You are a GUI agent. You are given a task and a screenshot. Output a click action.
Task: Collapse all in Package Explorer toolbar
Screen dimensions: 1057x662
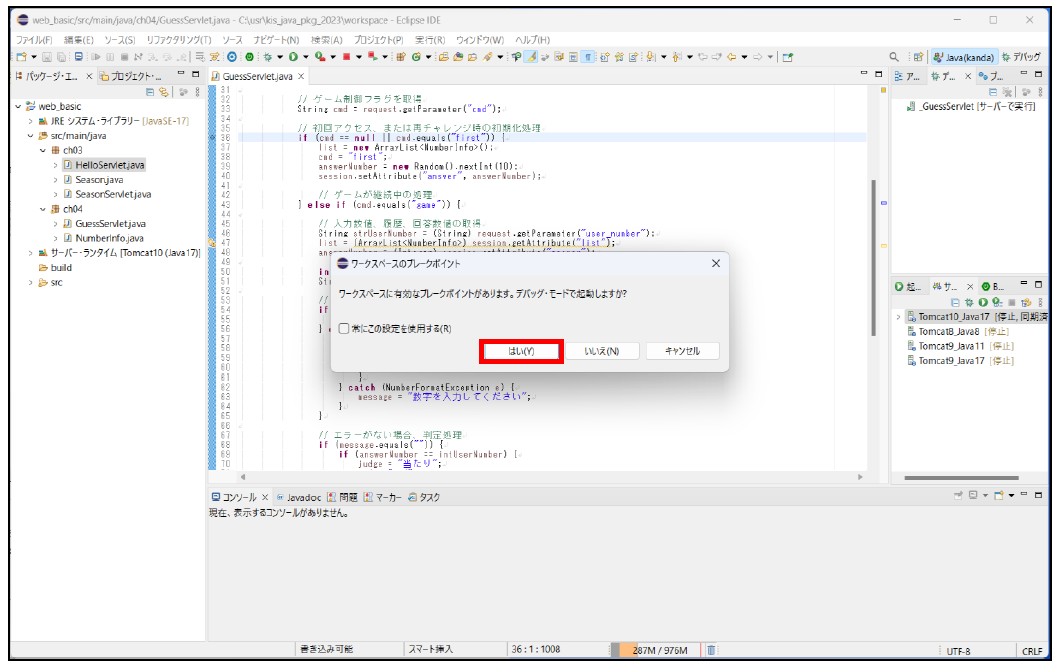click(151, 91)
